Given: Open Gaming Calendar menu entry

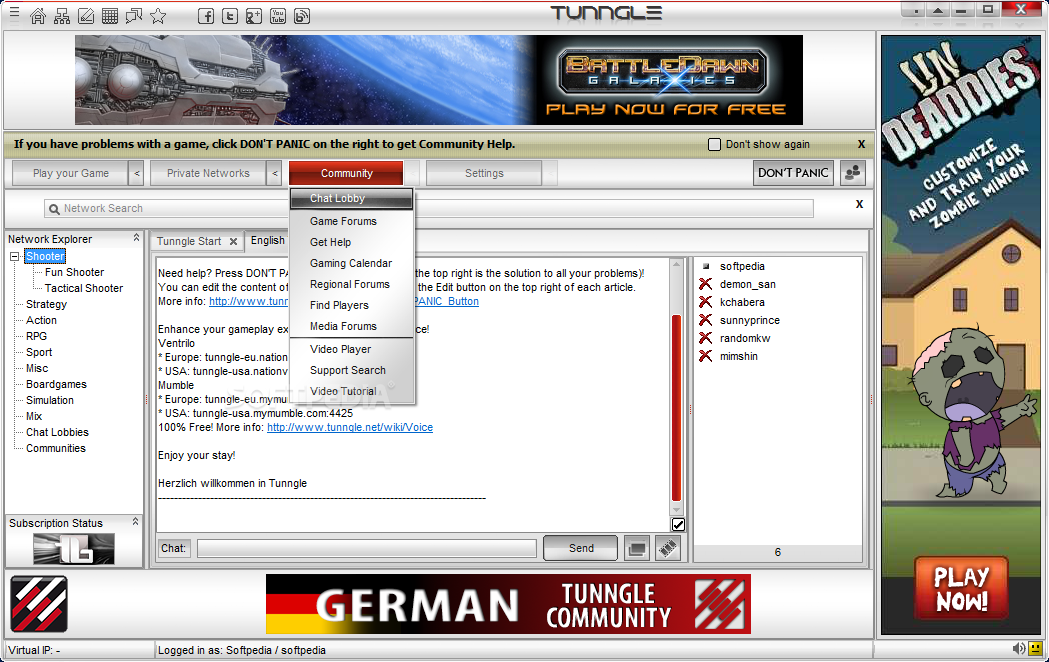Looking at the screenshot, I should coord(353,263).
